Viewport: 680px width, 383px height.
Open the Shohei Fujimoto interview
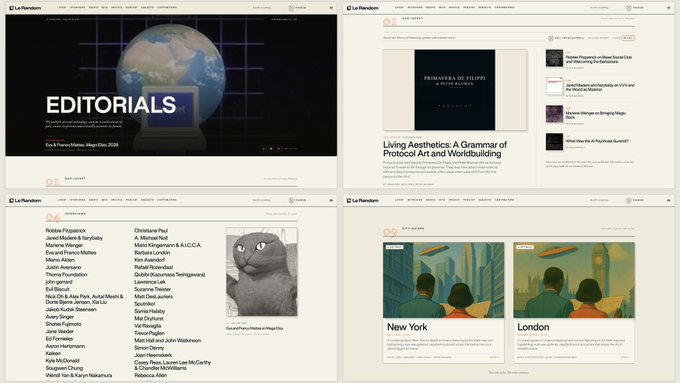coord(63,324)
